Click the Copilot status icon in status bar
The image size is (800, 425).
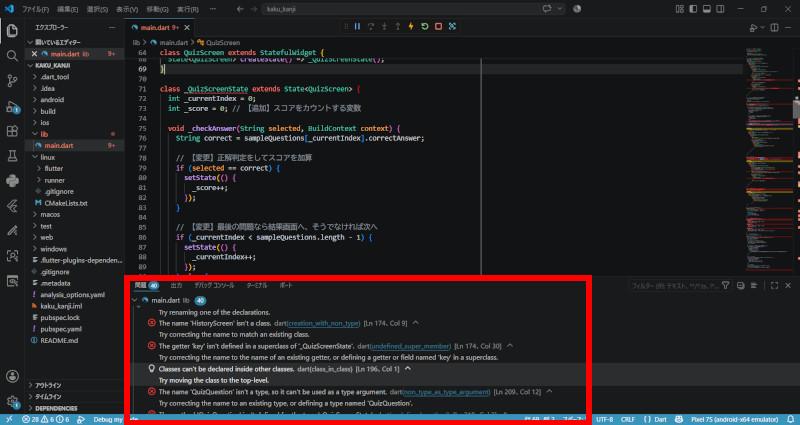(679, 419)
